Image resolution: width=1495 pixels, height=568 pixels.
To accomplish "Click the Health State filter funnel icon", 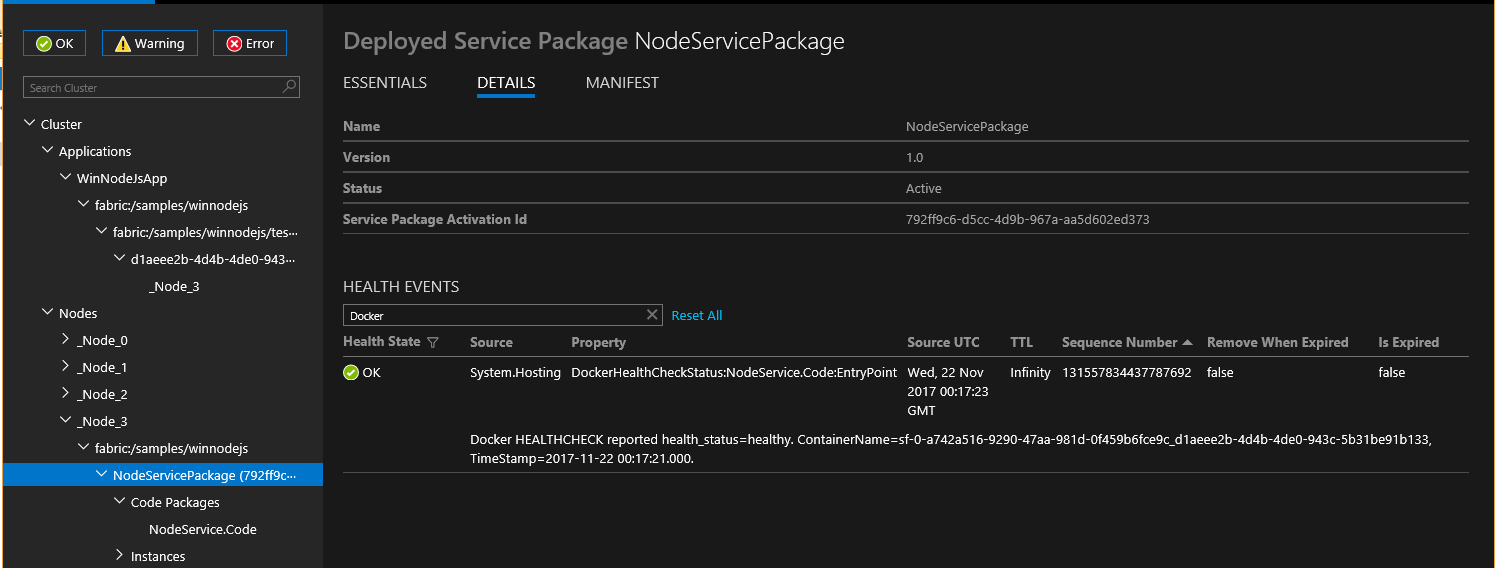I will (x=433, y=342).
